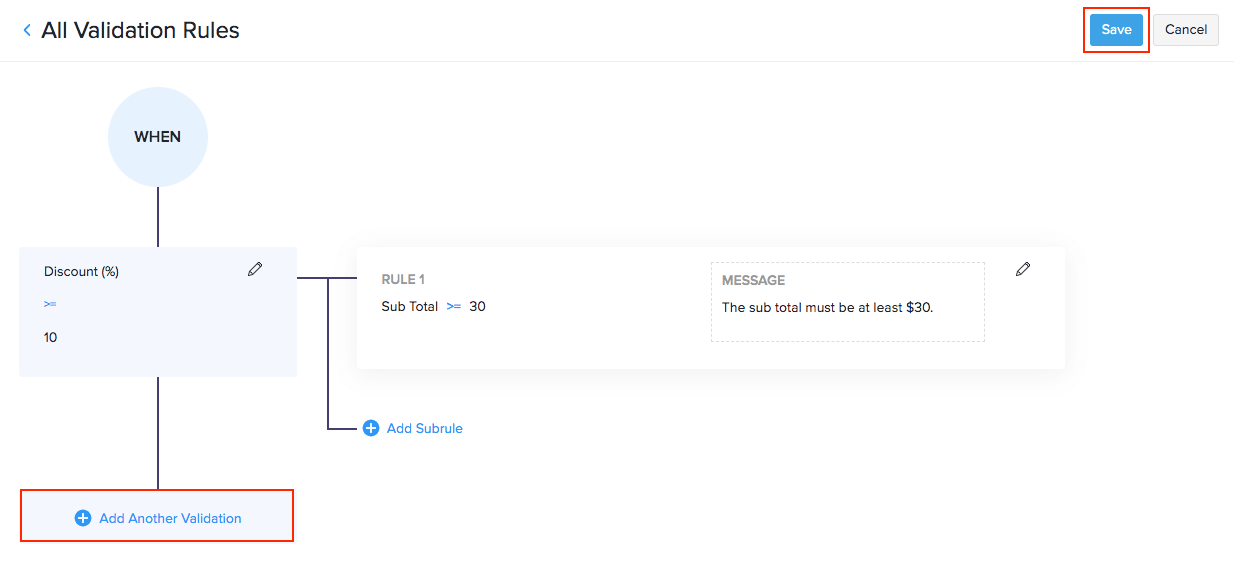The width and height of the screenshot is (1234, 567).
Task: Click the MESSAGE heading in the rule card
Action: 753,280
